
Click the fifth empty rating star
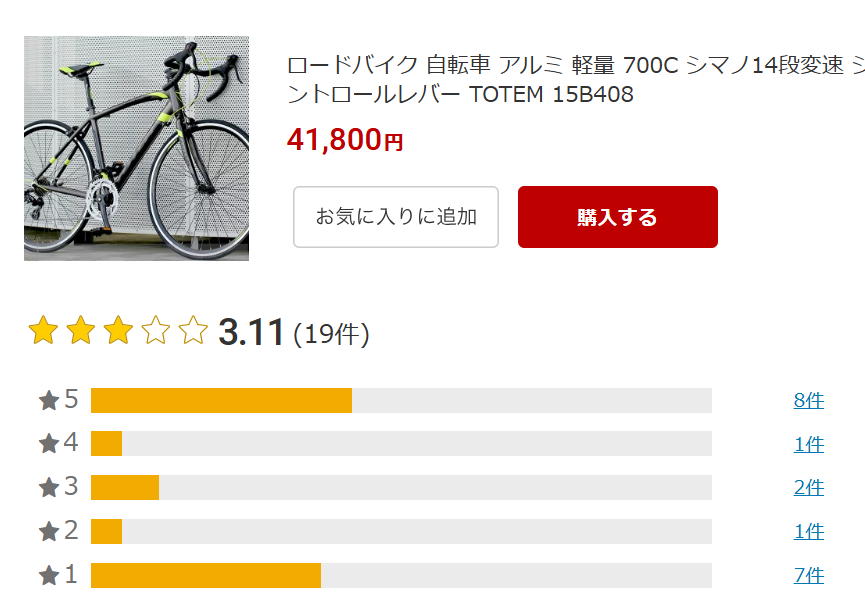click(x=193, y=330)
